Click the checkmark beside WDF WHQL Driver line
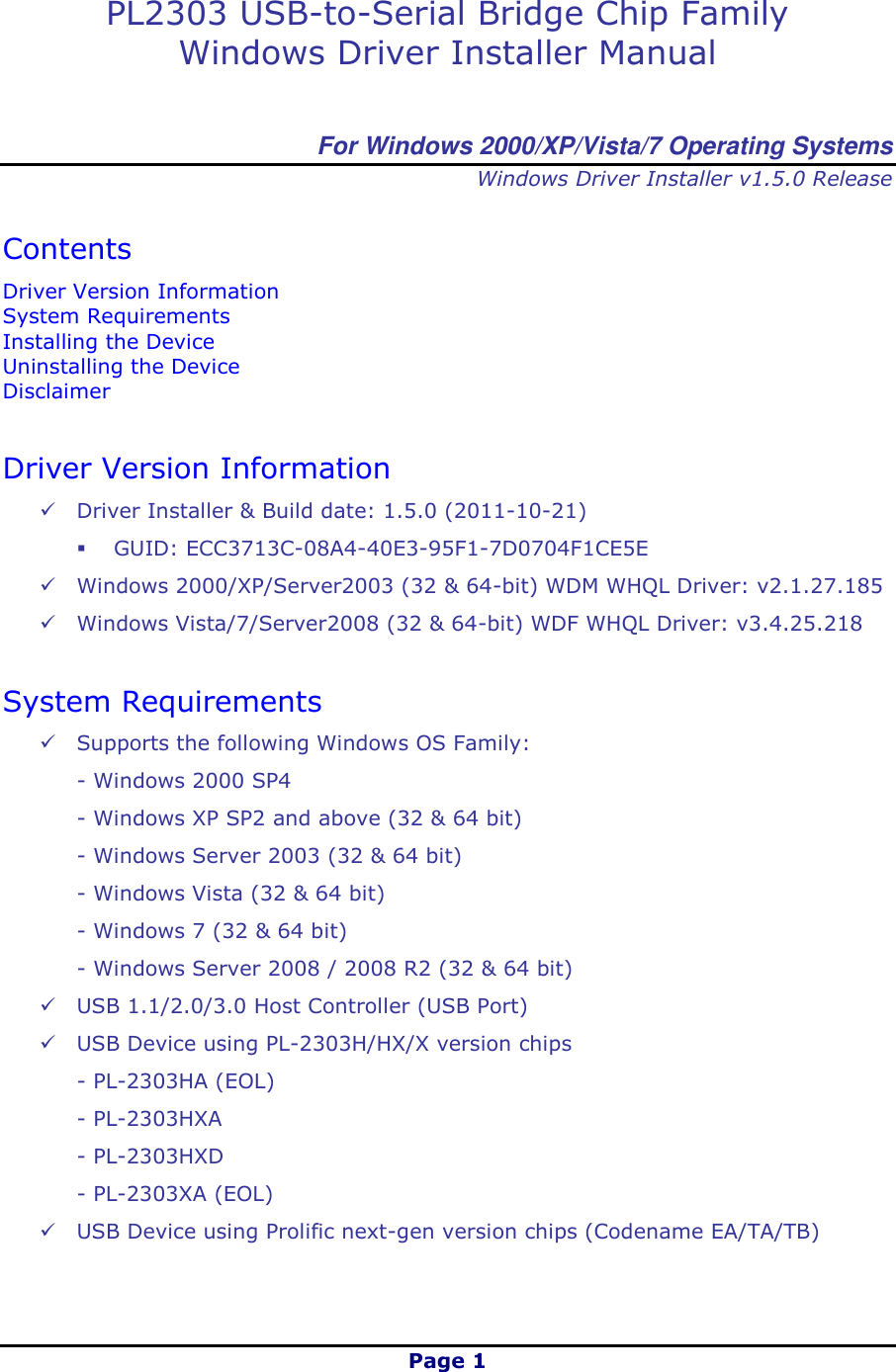 [x=48, y=623]
